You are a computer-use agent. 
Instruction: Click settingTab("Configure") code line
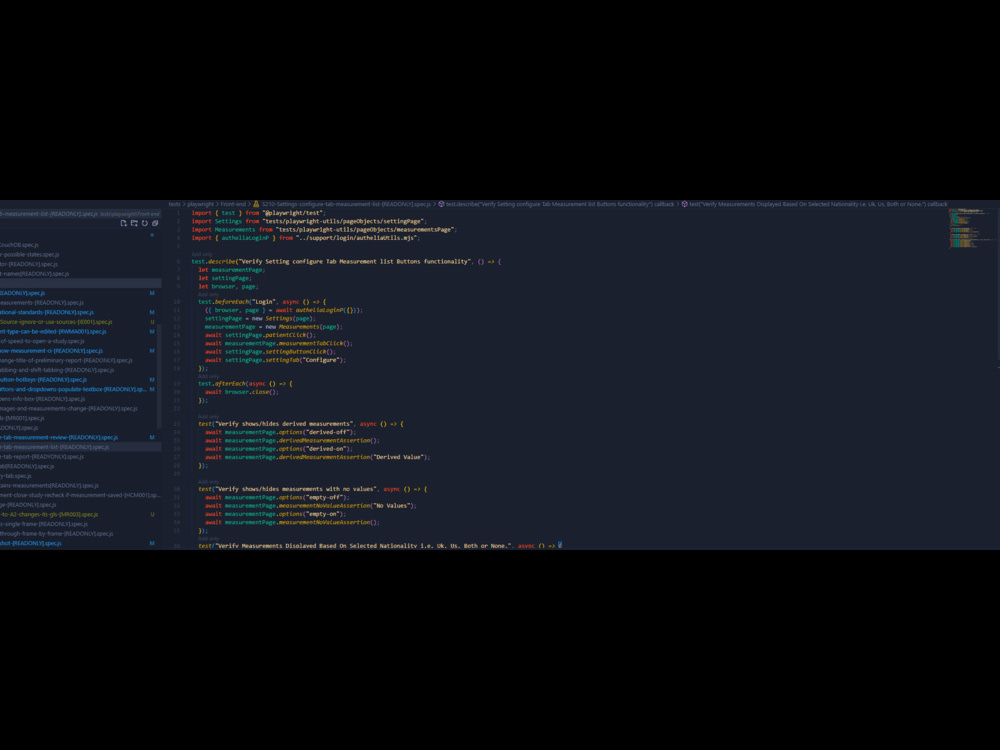276,360
